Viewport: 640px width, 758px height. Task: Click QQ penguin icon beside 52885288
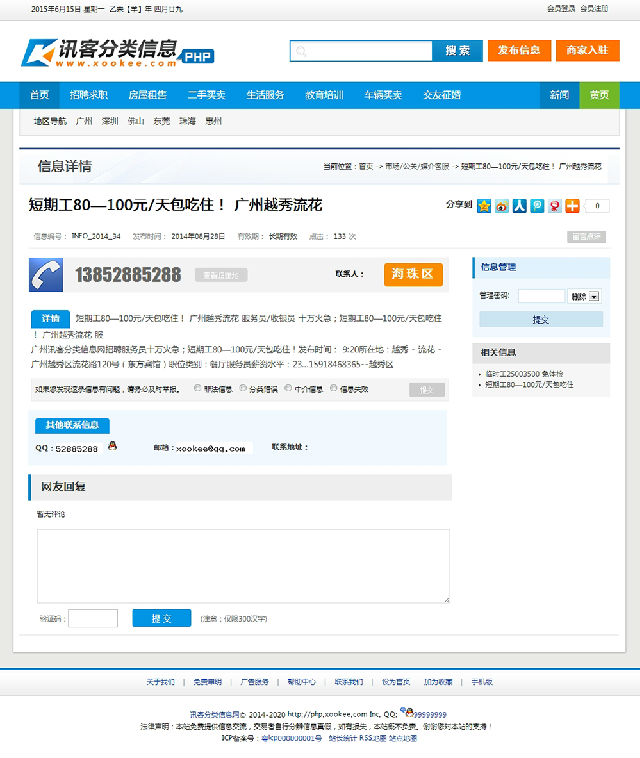113,446
